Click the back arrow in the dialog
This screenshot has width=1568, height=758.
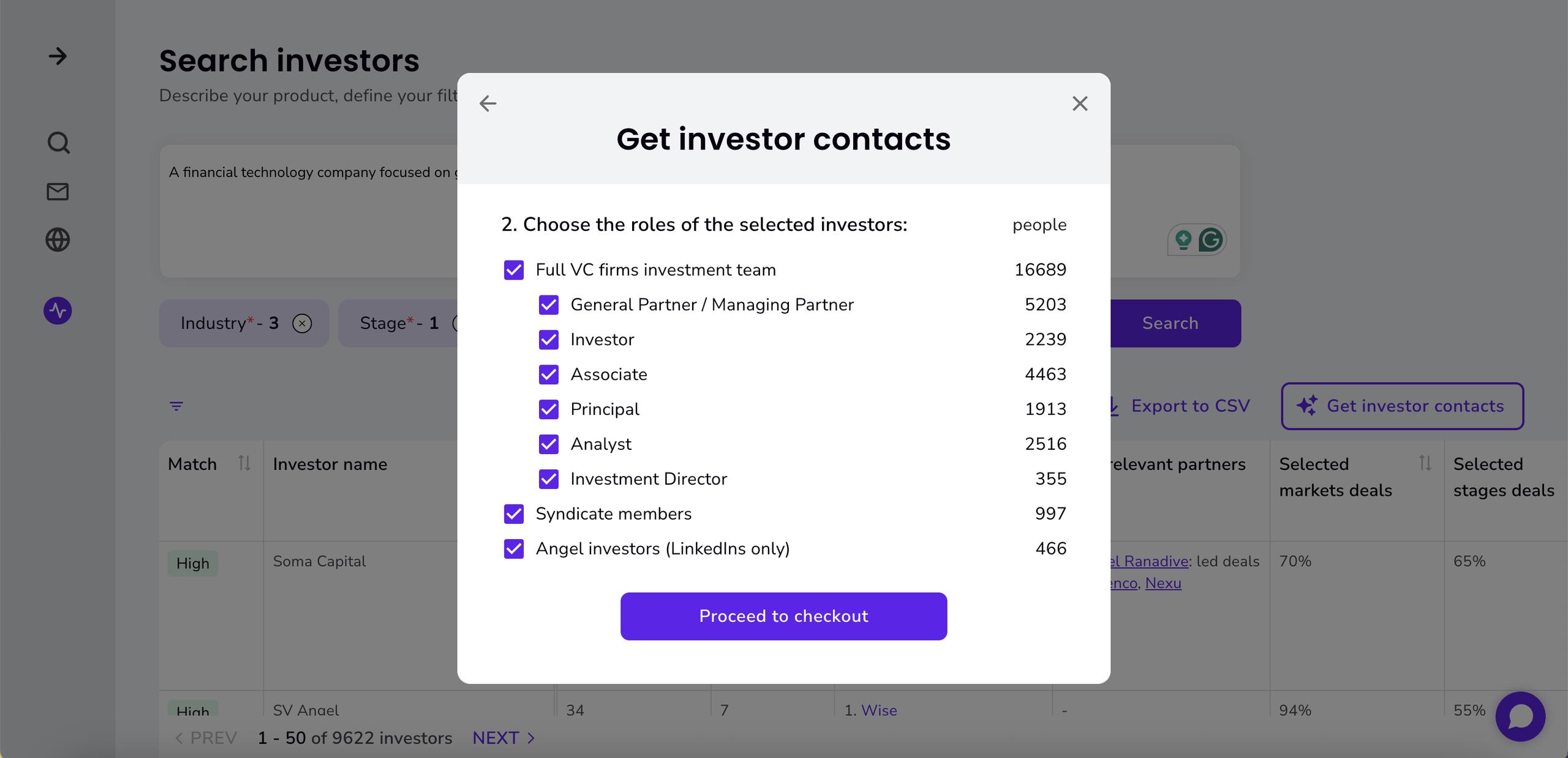click(488, 104)
